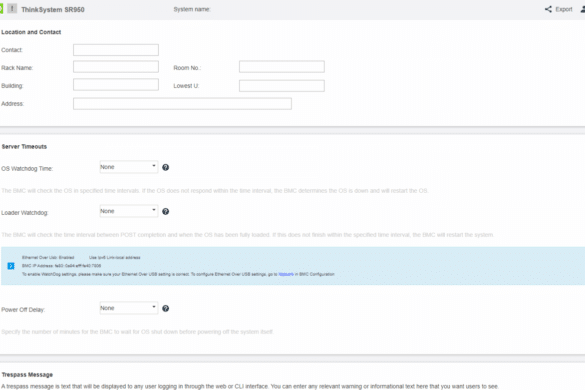Follow the Network link in the info banner
This screenshot has height=390, width=585.
click(286, 274)
